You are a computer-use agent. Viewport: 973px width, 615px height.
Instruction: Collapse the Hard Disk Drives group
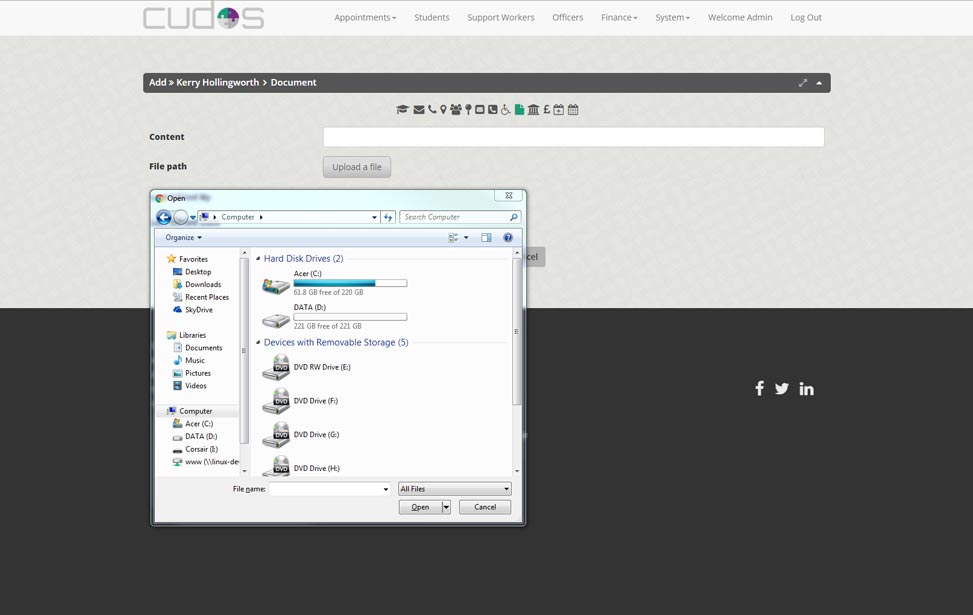tap(258, 259)
